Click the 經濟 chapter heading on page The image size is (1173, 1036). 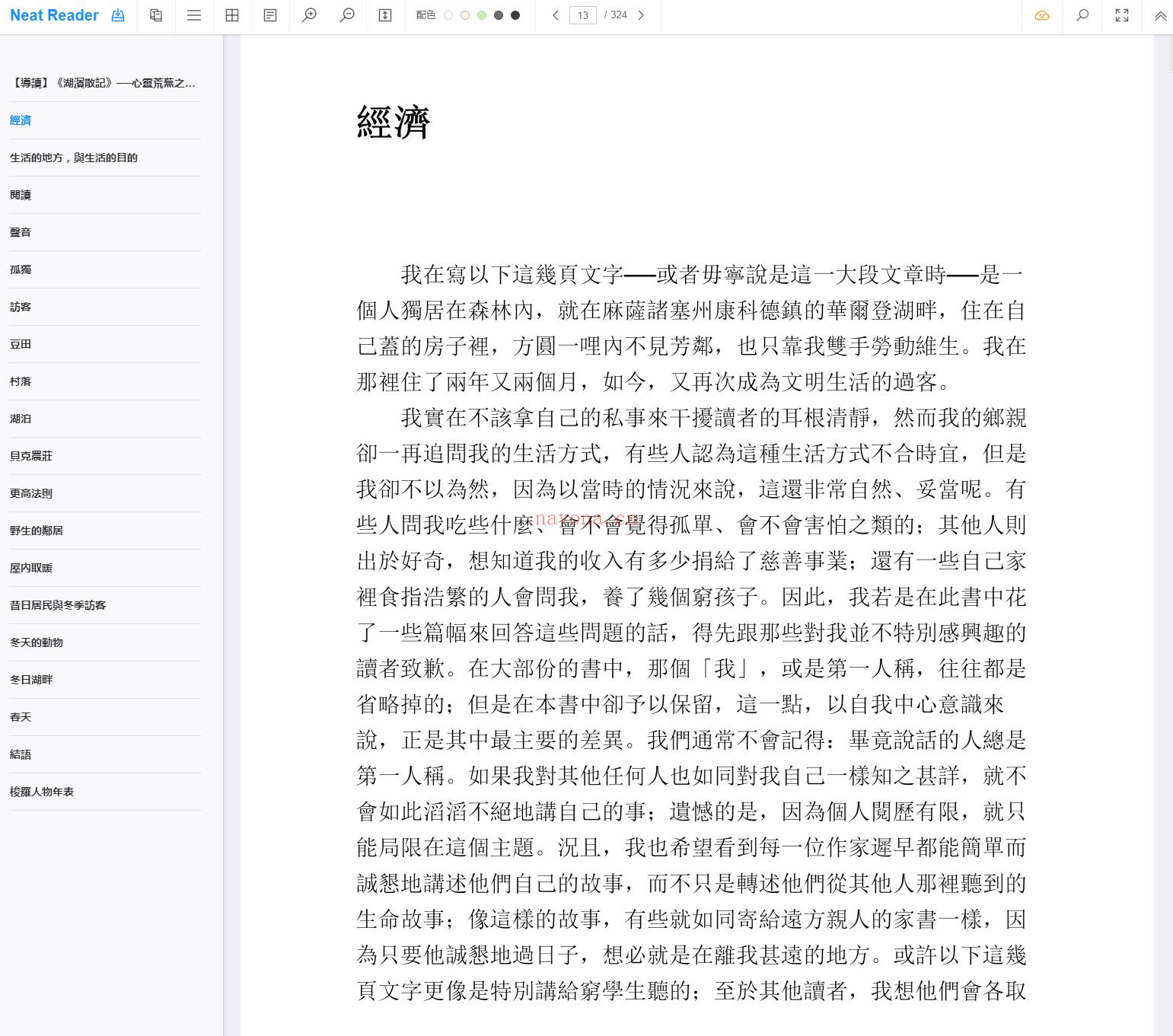394,123
